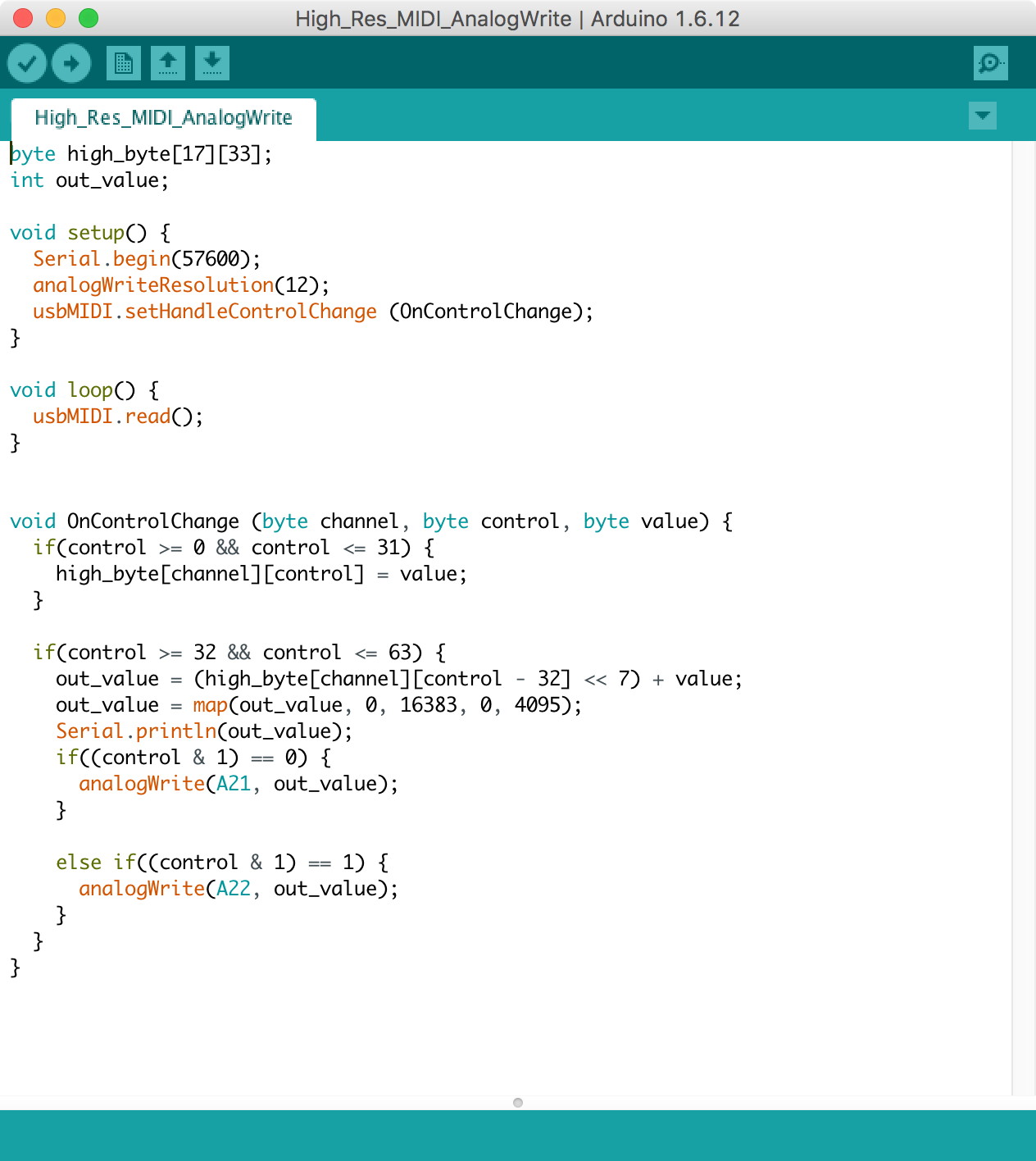Click the Upload button in the toolbar
1036x1161 pixels.
point(70,62)
